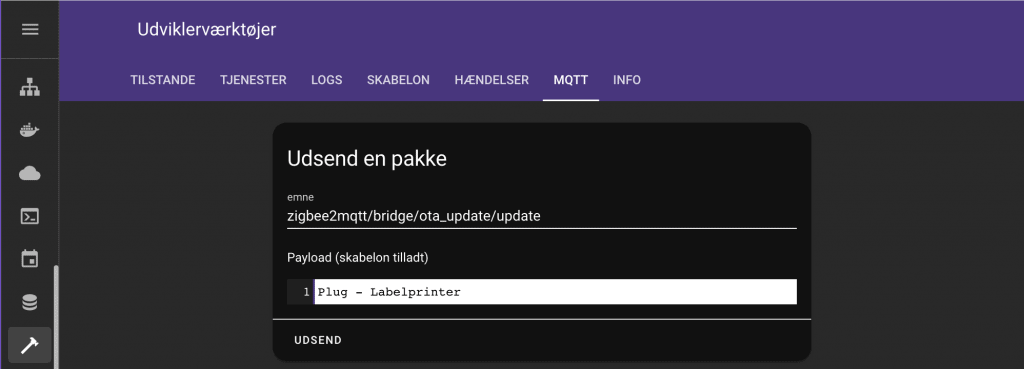1024x369 pixels.
Task: Focus the emne topic input field
Action: 542,216
